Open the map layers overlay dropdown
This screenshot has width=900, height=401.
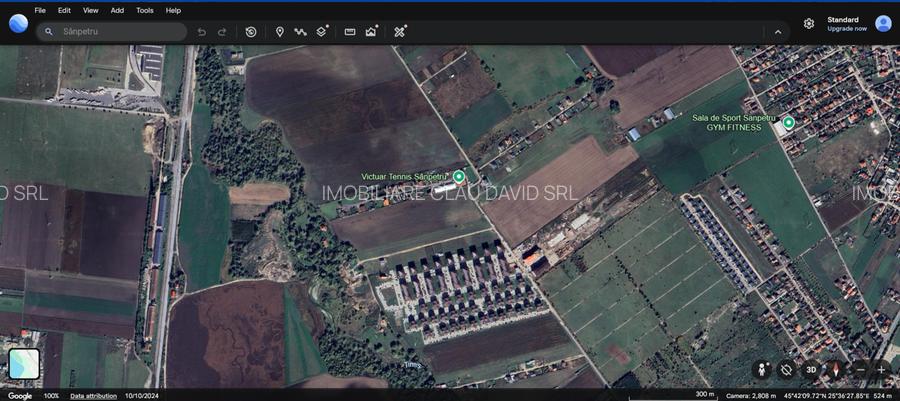click(x=322, y=32)
